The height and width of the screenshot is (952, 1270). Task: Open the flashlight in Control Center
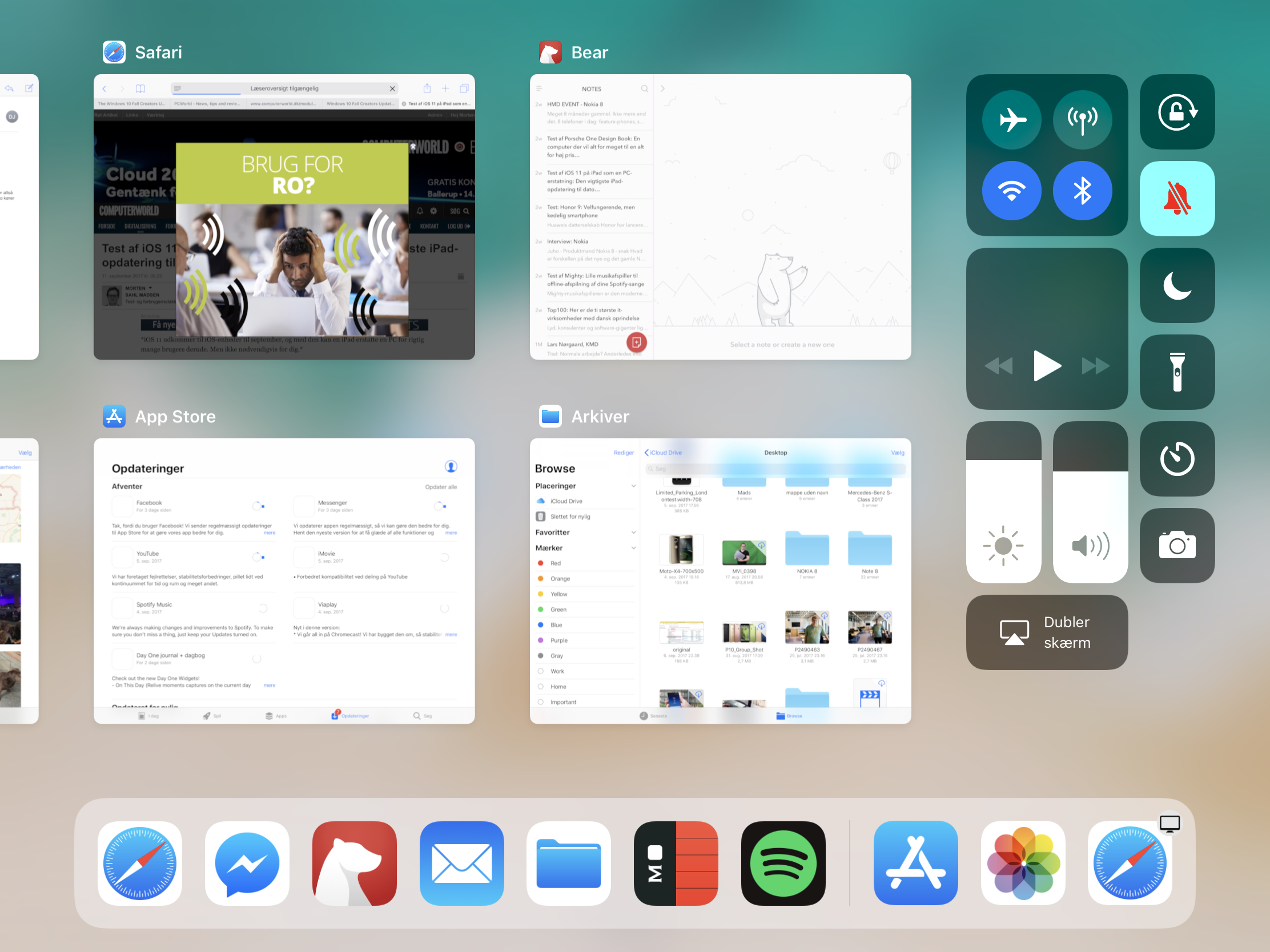tap(1176, 372)
